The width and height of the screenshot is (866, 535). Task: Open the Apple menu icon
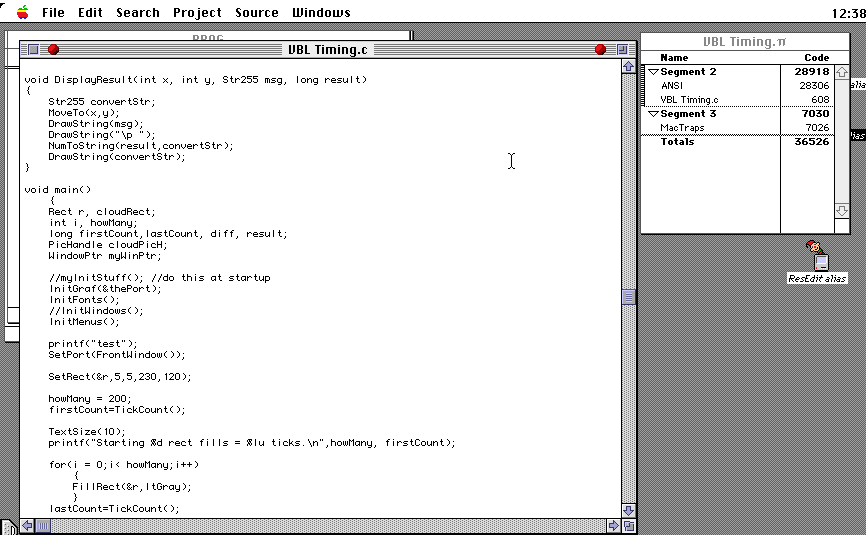tap(23, 12)
